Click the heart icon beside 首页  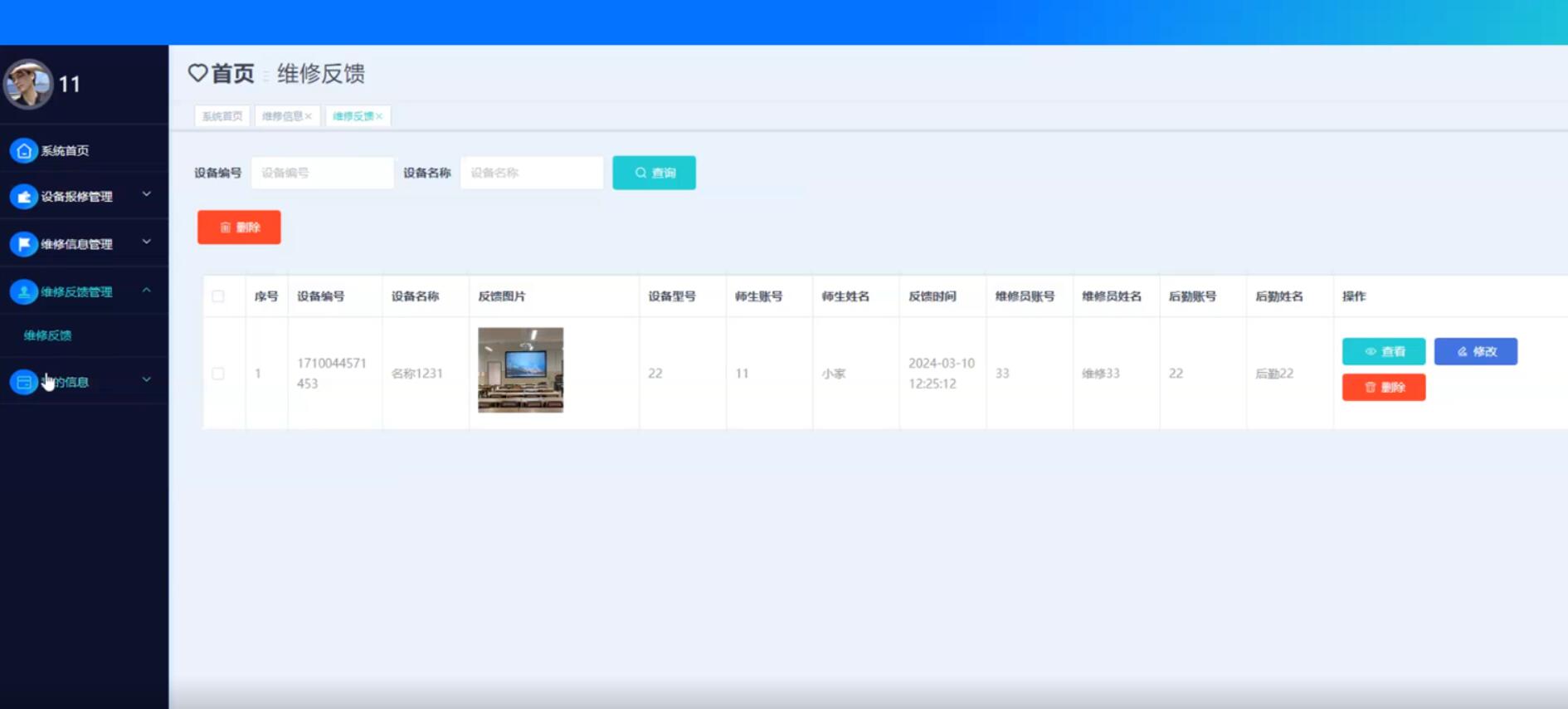click(x=197, y=73)
